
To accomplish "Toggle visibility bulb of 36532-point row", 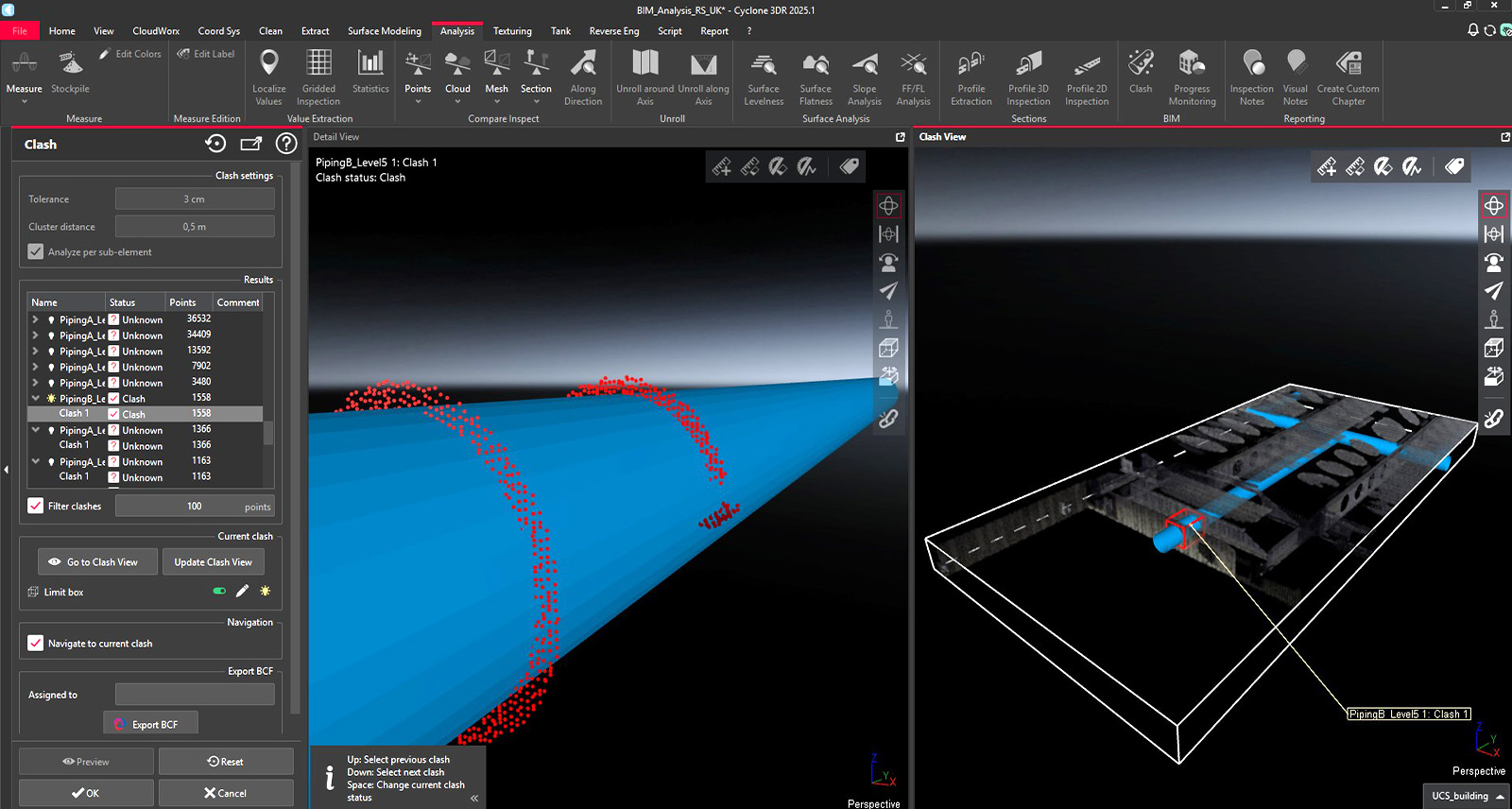I will pos(51,319).
